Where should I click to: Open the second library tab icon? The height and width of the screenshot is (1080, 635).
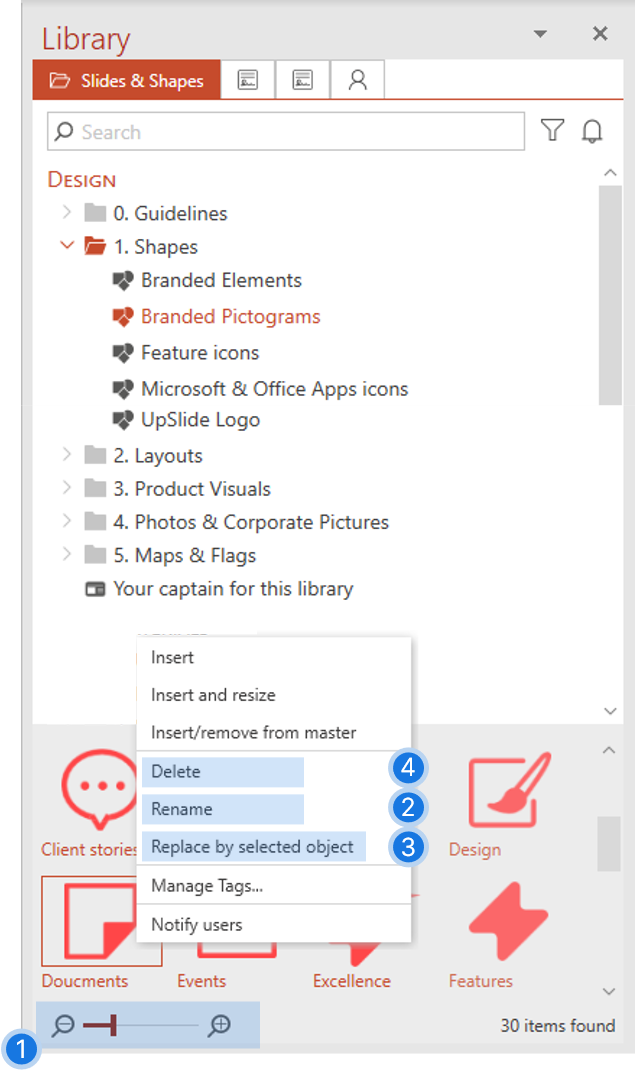point(248,80)
